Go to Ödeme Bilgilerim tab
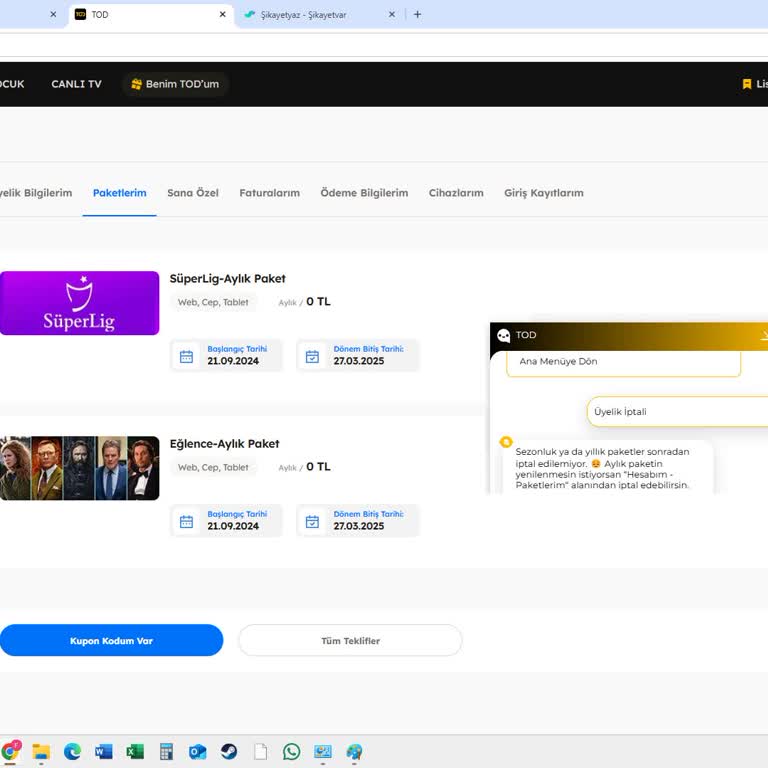The image size is (768, 768). [364, 193]
